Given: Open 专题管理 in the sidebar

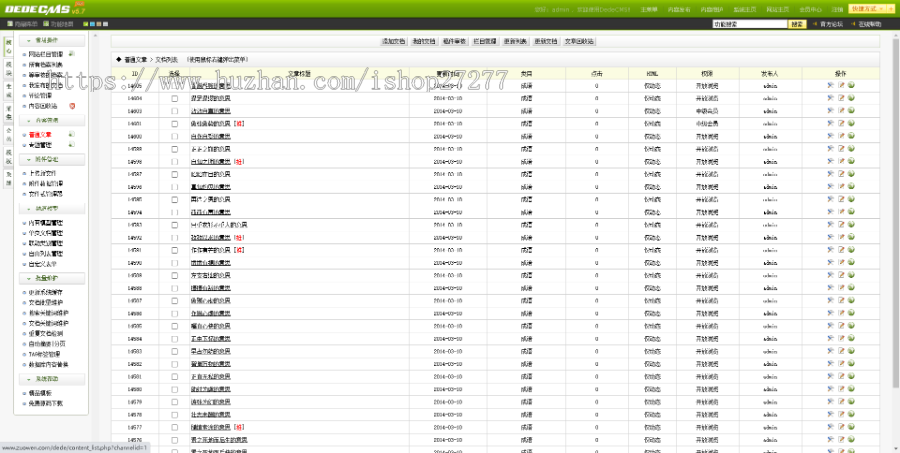Looking at the screenshot, I should [x=40, y=145].
